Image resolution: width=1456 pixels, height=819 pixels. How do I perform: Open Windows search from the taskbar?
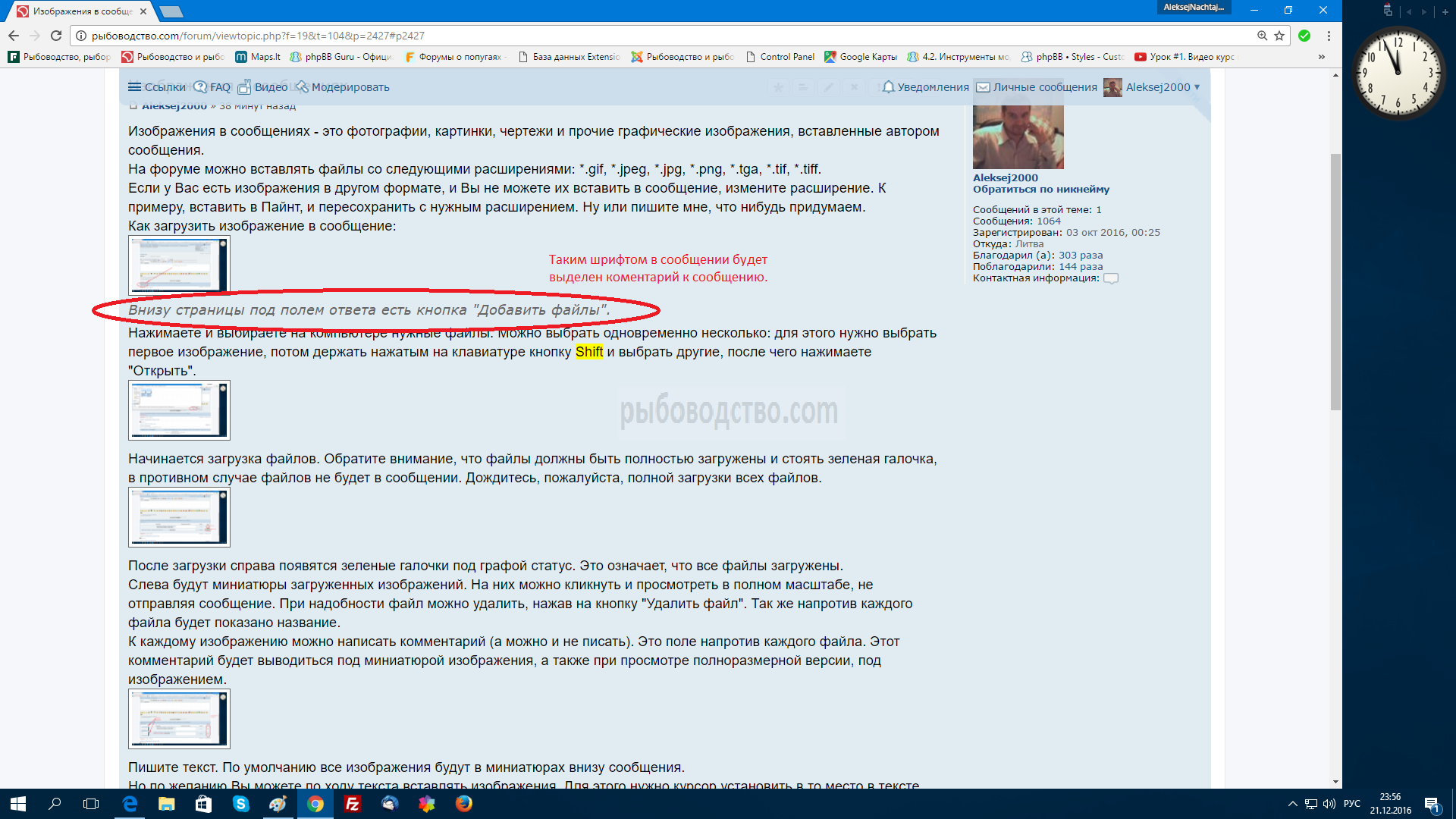tap(55, 804)
